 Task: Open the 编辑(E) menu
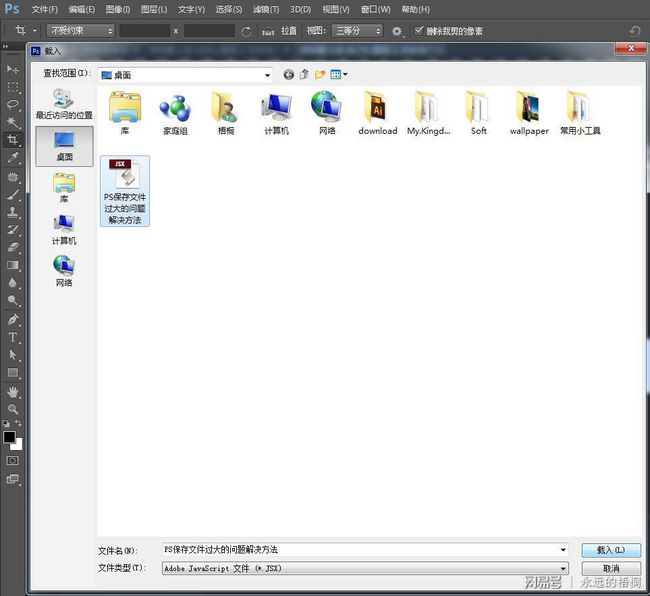click(82, 9)
